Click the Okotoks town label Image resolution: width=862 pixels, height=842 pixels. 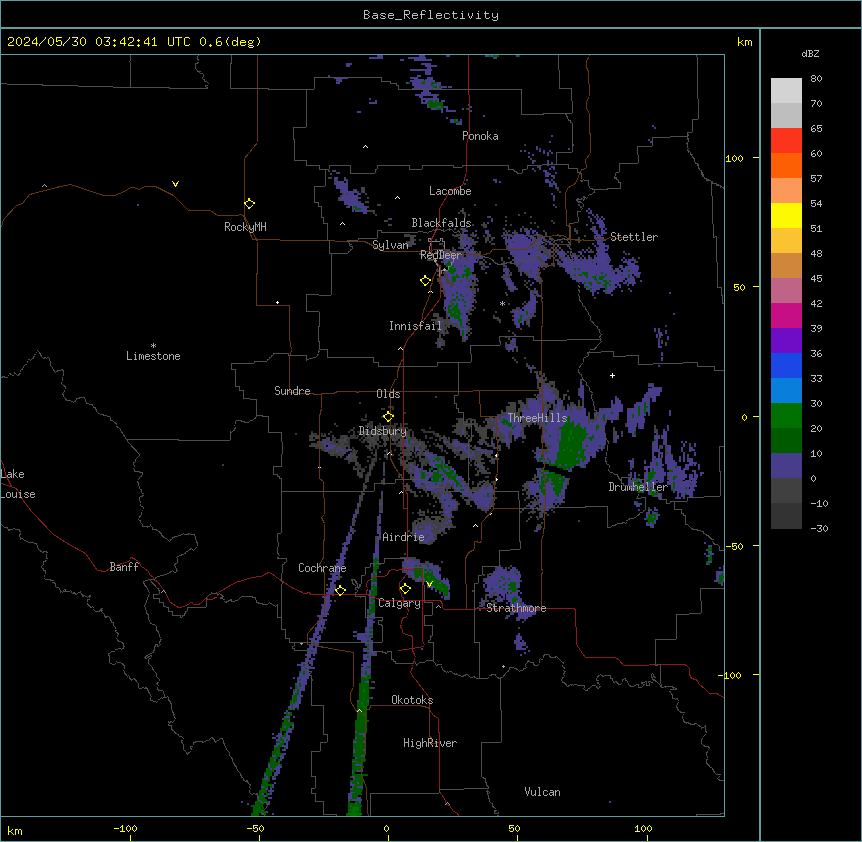[x=412, y=700]
